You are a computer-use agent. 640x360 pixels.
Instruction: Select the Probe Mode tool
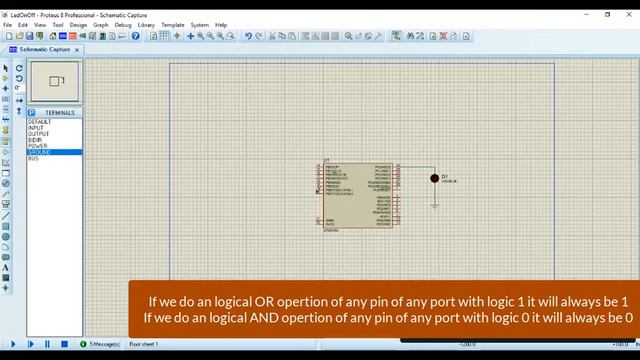click(x=6, y=194)
